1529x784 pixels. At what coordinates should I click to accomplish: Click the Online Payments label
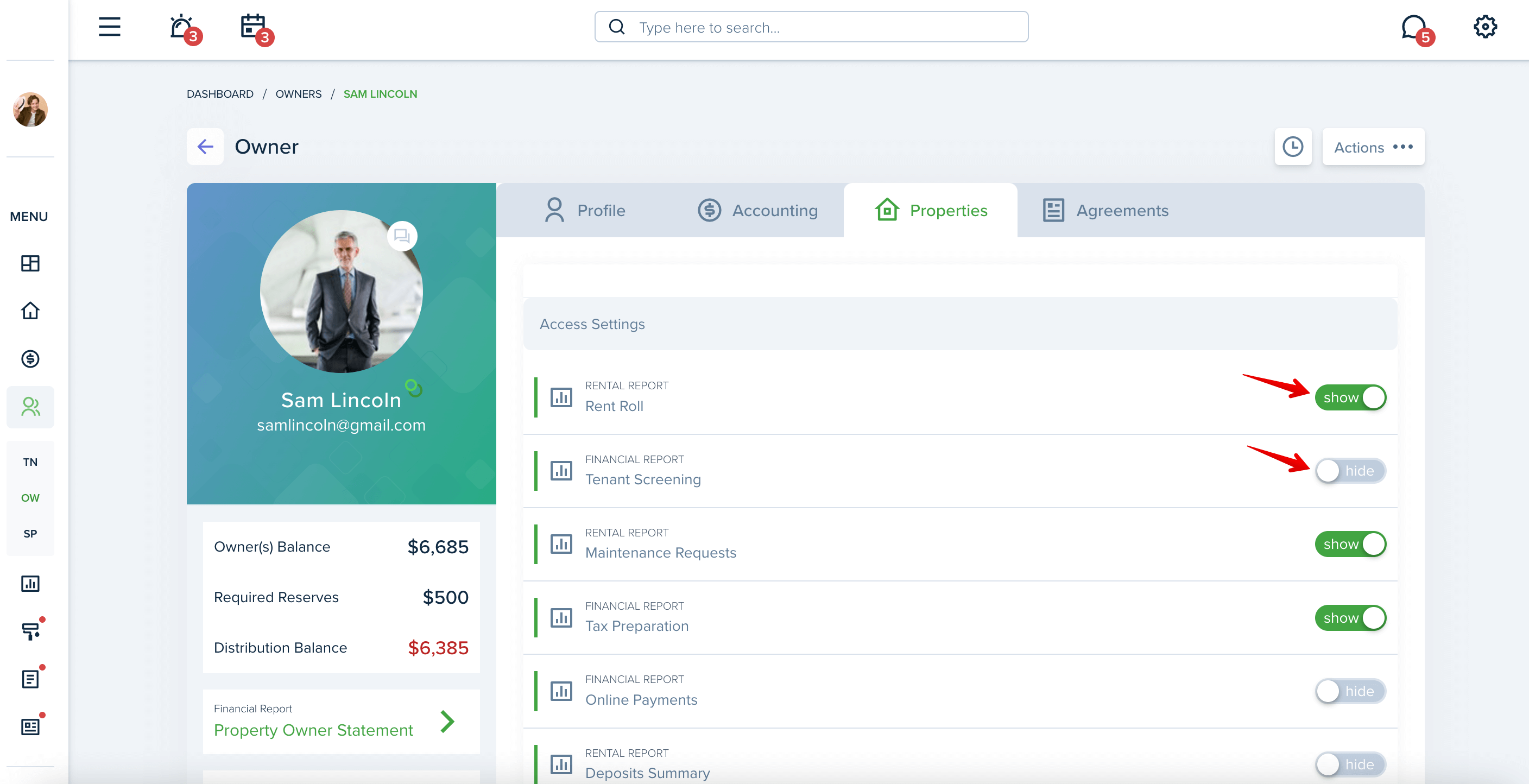click(x=641, y=700)
